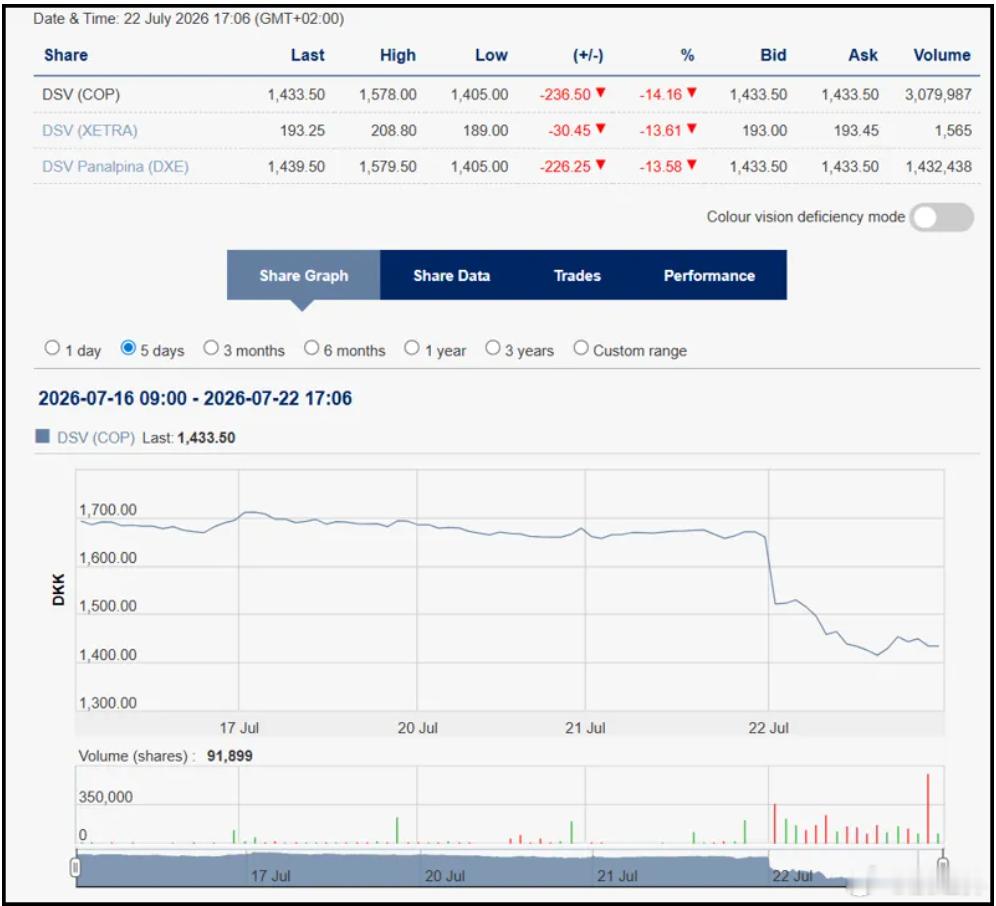Select the 1 day radio button
This screenshot has width=996, height=906.
(x=52, y=348)
